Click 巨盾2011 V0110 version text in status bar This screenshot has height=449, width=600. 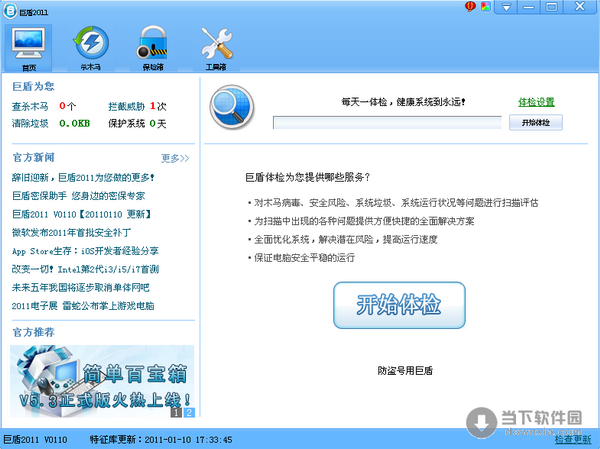[x=35, y=439]
